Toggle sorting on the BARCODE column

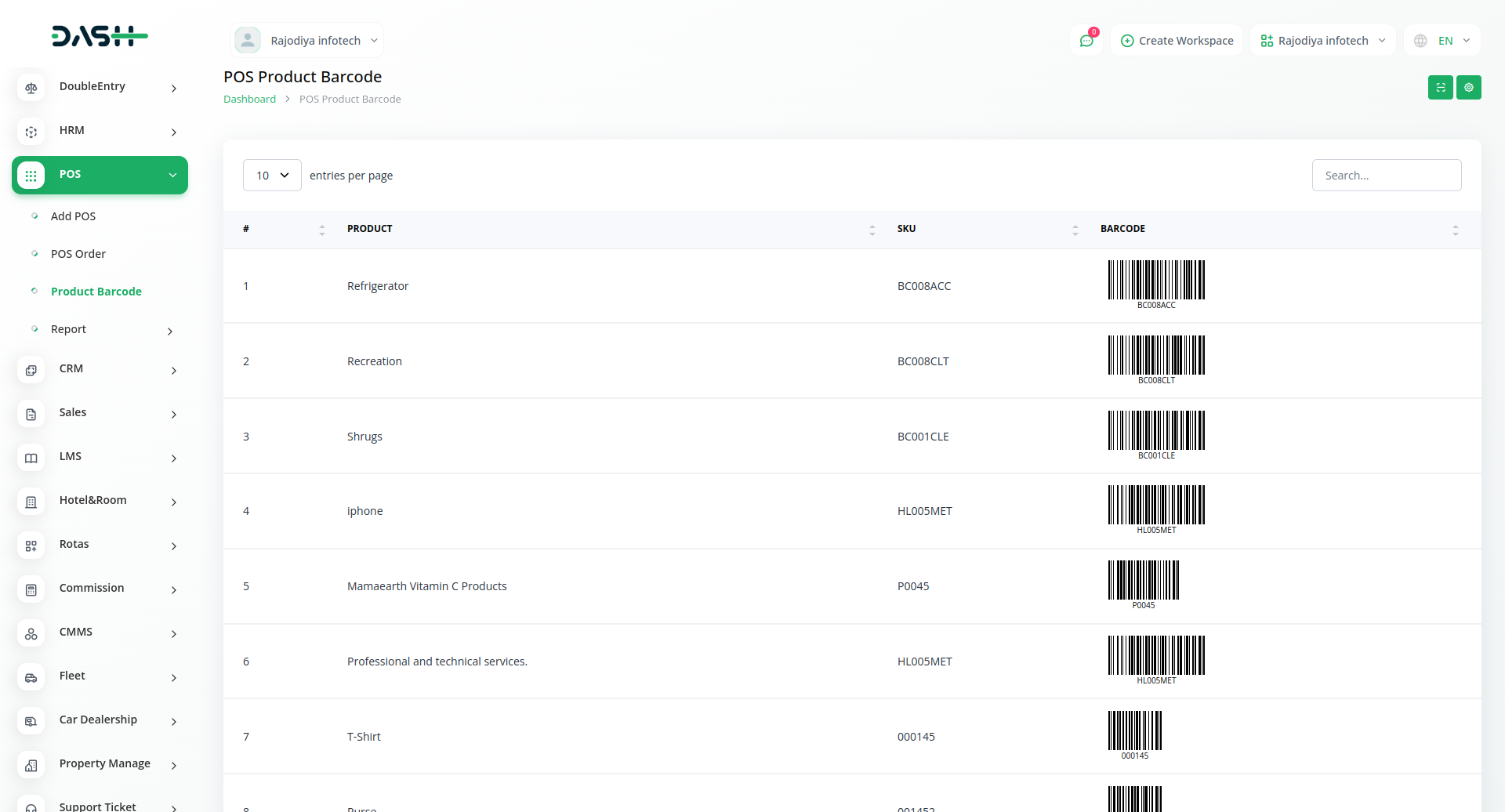[1456, 230]
